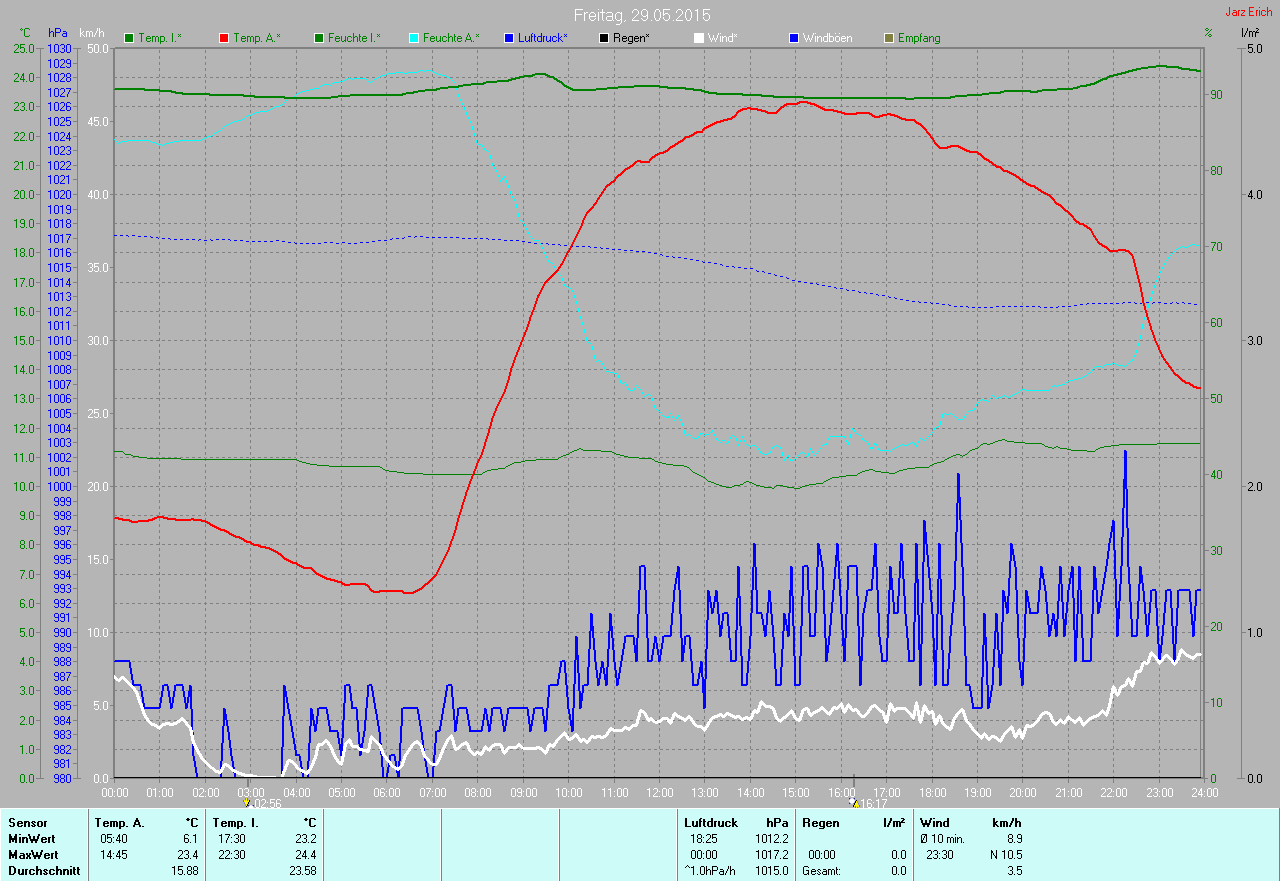
Task: Click the 'MinWert' row label
Action: [30, 839]
